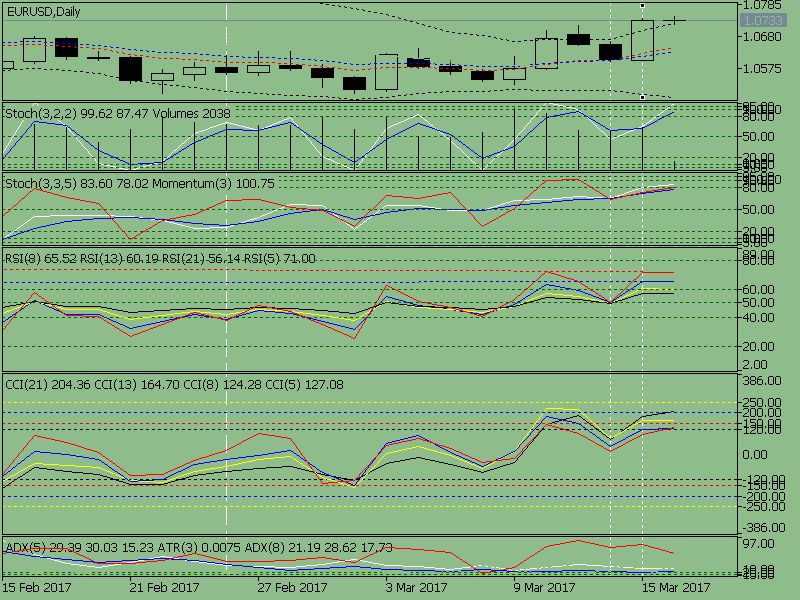Click the 21 Feb 2017 date label

(164, 588)
